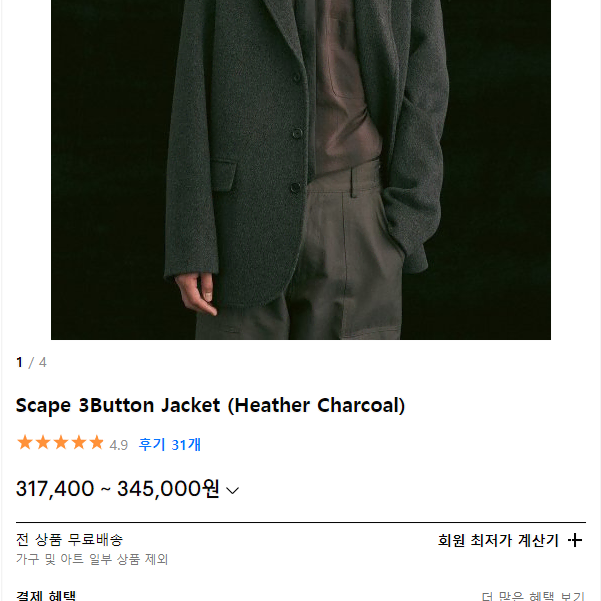
Task: Expand the plus icon for member price calculator
Action: pyautogui.click(x=575, y=540)
